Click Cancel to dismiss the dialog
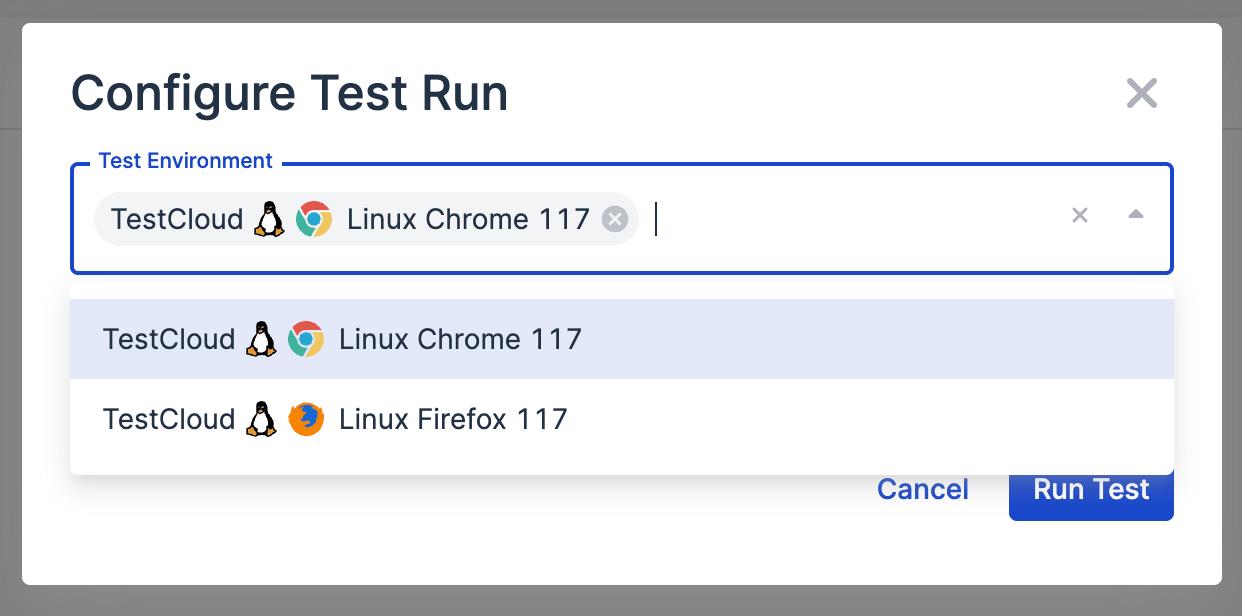 [922, 489]
